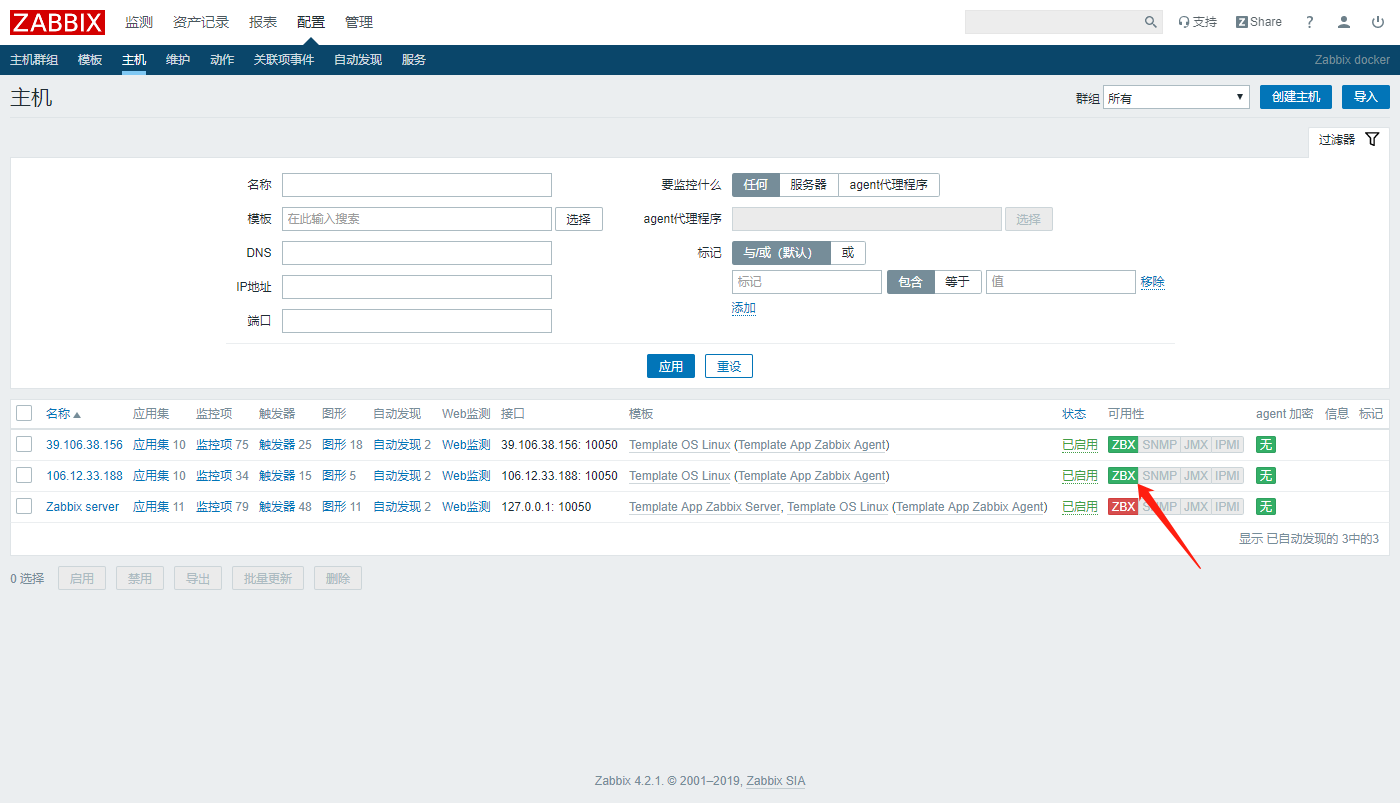
Task: Click the logout power icon
Action: click(x=1378, y=22)
